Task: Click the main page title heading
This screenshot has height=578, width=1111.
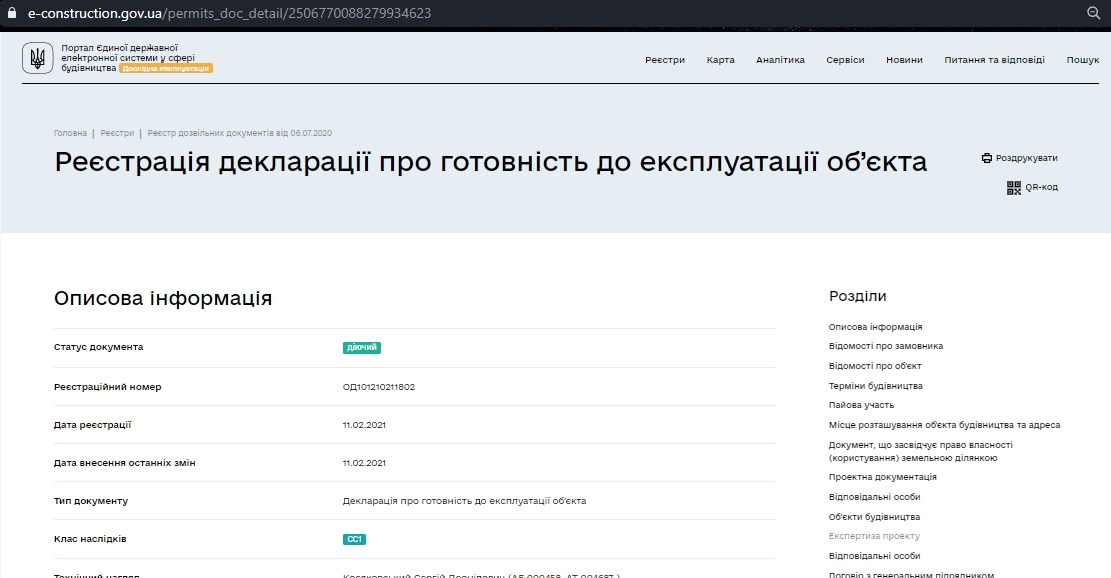Action: [490, 162]
